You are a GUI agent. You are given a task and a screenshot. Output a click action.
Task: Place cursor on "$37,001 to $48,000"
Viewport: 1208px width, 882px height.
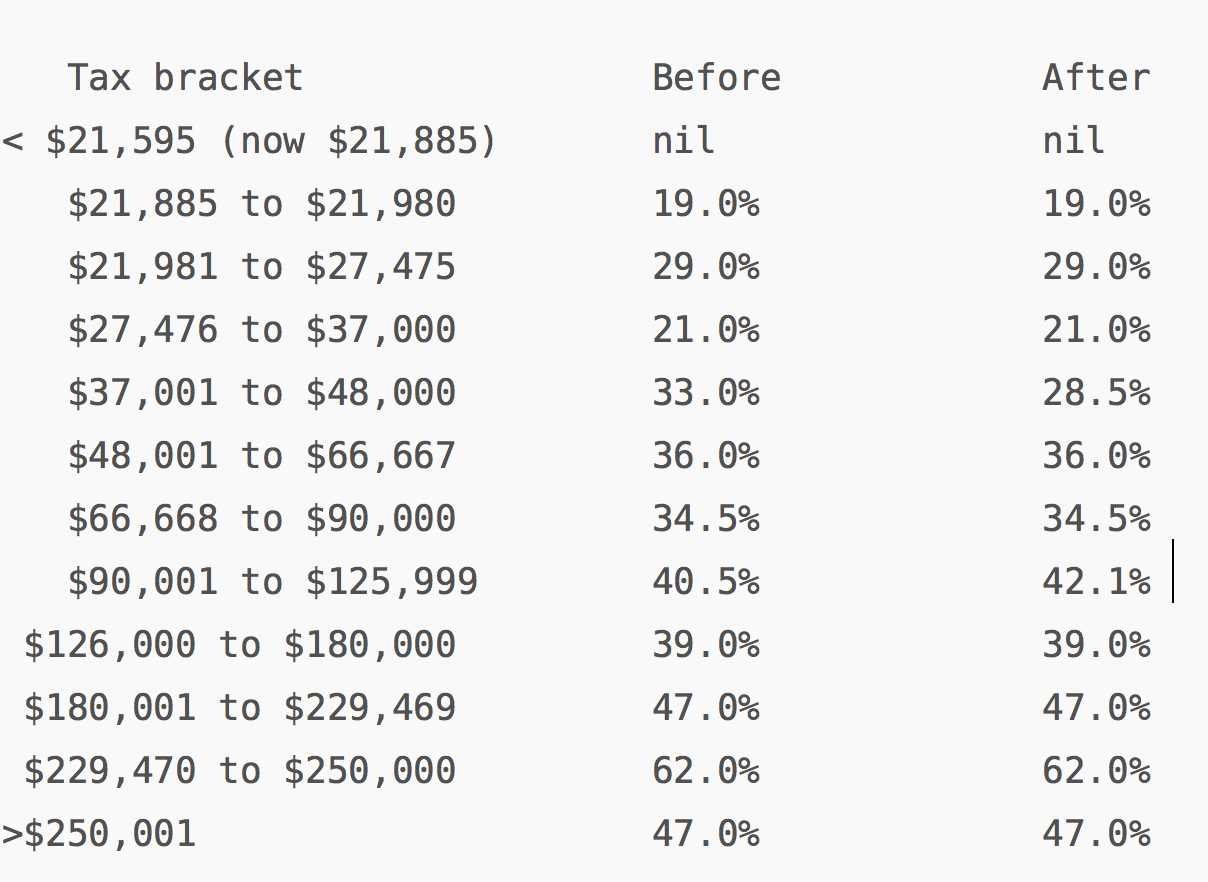[262, 393]
